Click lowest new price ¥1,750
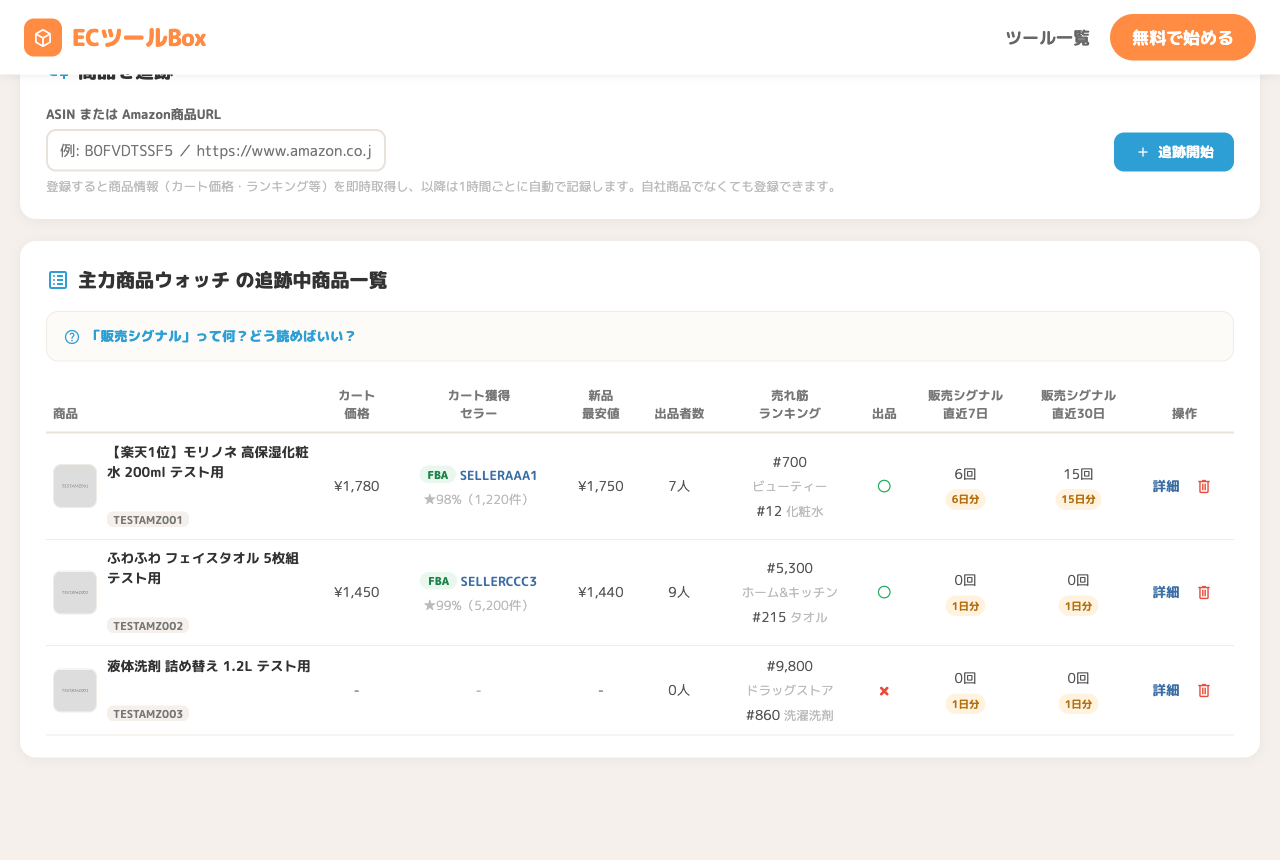The width and height of the screenshot is (1280, 860). pos(601,486)
